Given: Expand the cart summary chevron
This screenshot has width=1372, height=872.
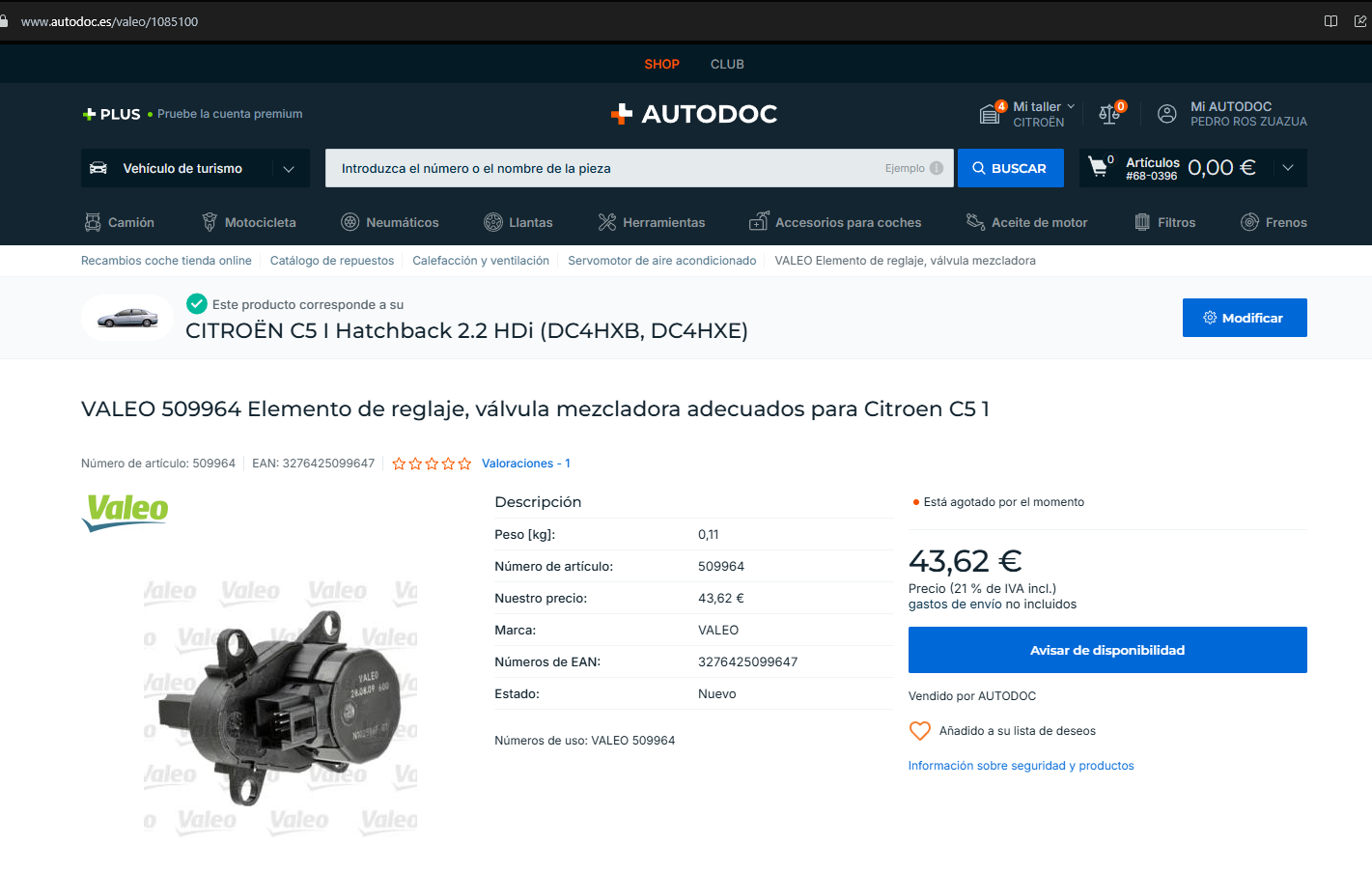Looking at the screenshot, I should (x=1288, y=168).
